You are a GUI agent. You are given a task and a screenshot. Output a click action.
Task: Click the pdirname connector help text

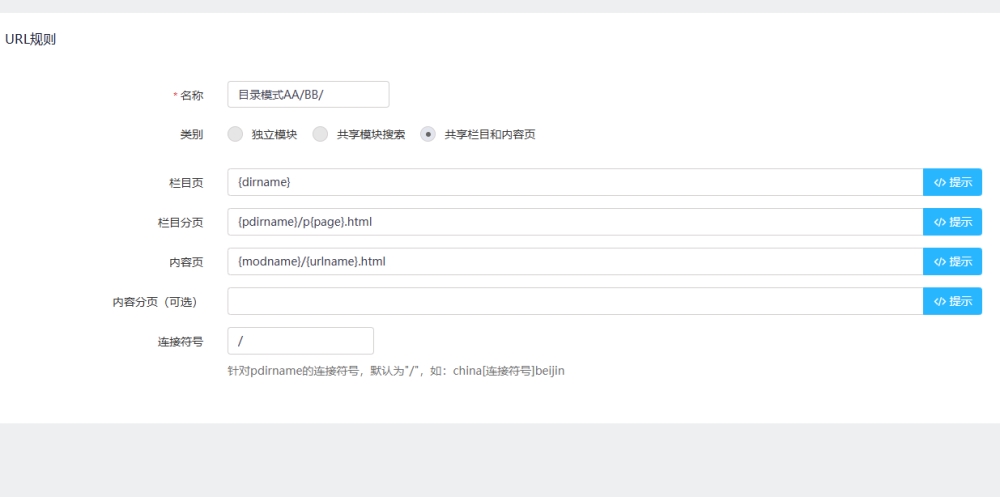(x=397, y=372)
